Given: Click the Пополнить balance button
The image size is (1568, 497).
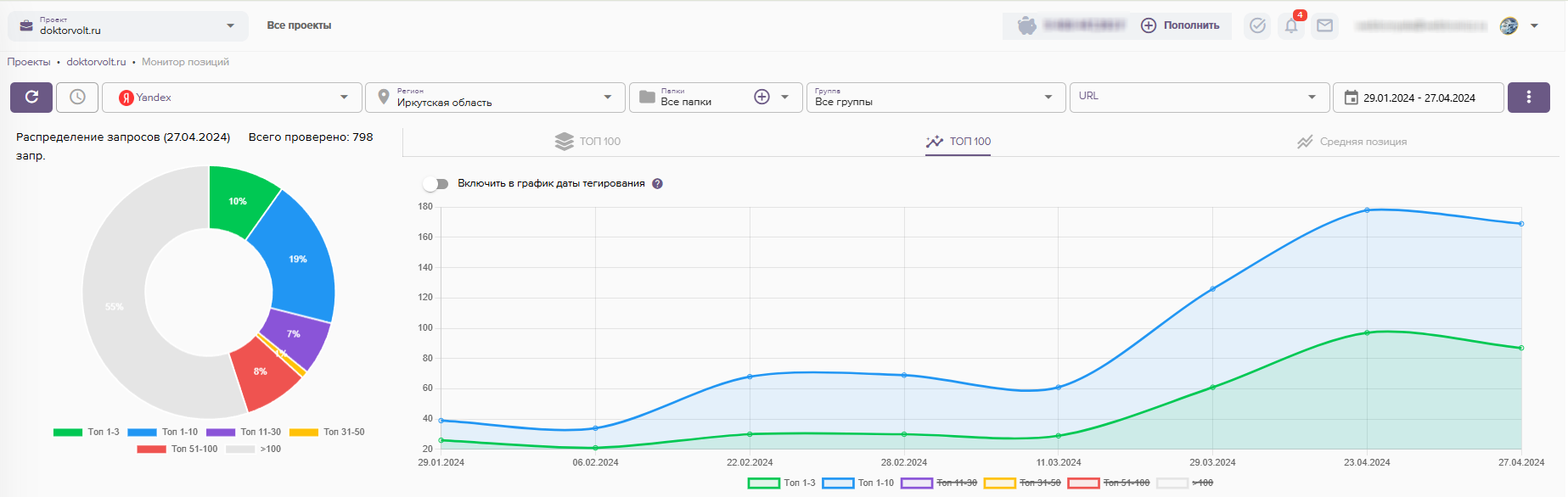Looking at the screenshot, I should pyautogui.click(x=1180, y=25).
